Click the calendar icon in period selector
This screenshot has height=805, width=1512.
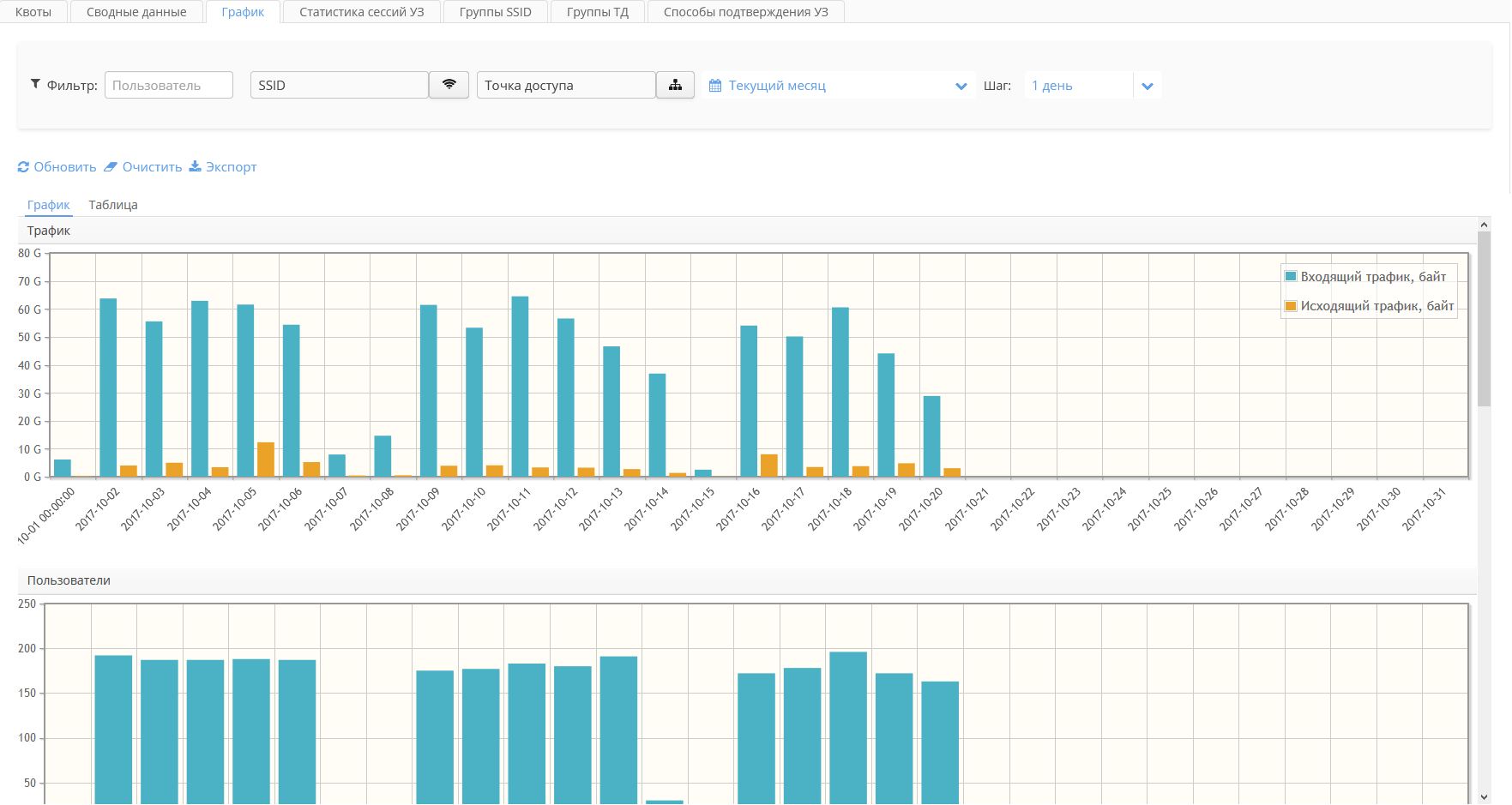(x=715, y=86)
